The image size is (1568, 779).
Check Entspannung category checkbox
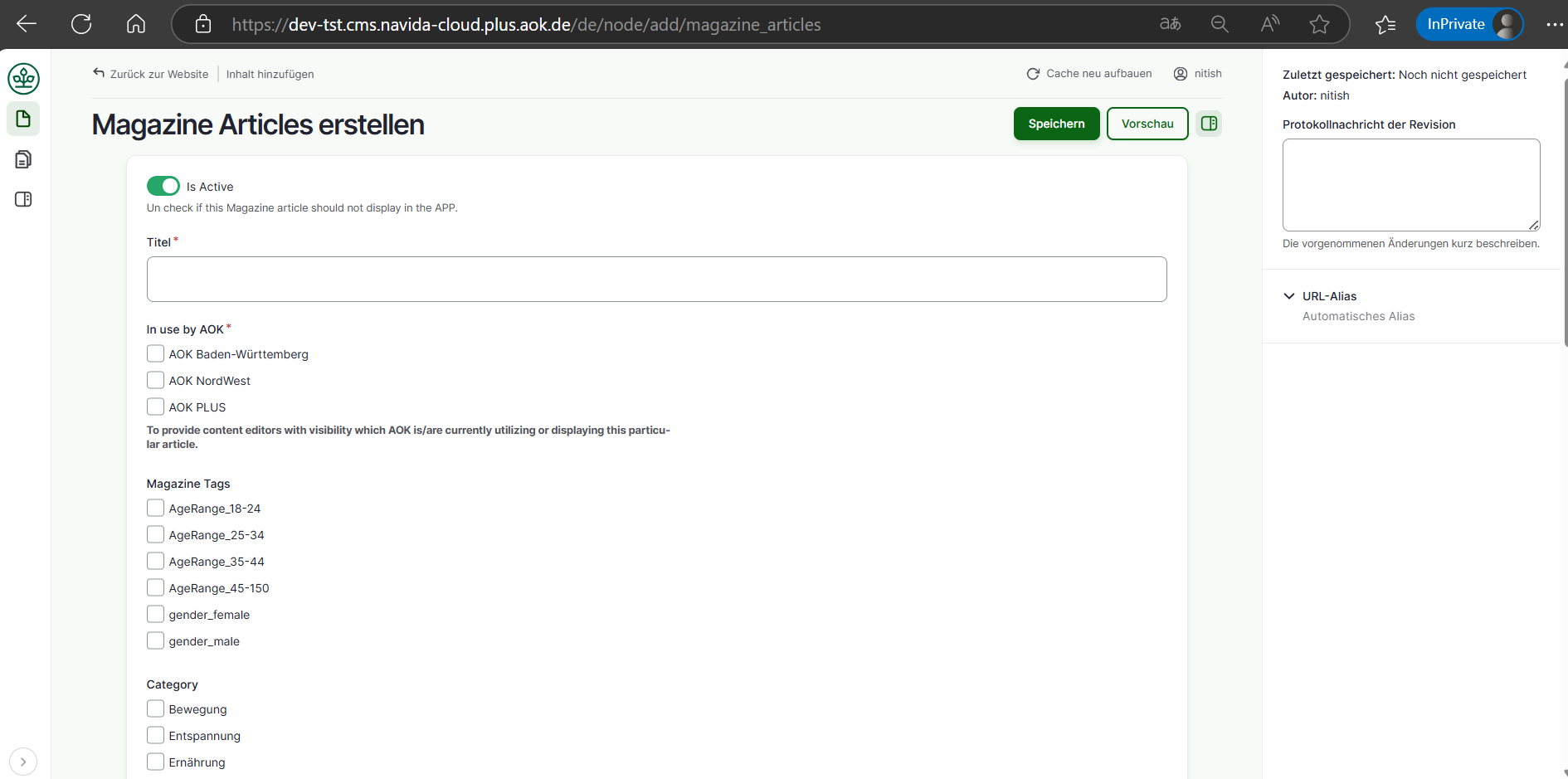tap(155, 735)
